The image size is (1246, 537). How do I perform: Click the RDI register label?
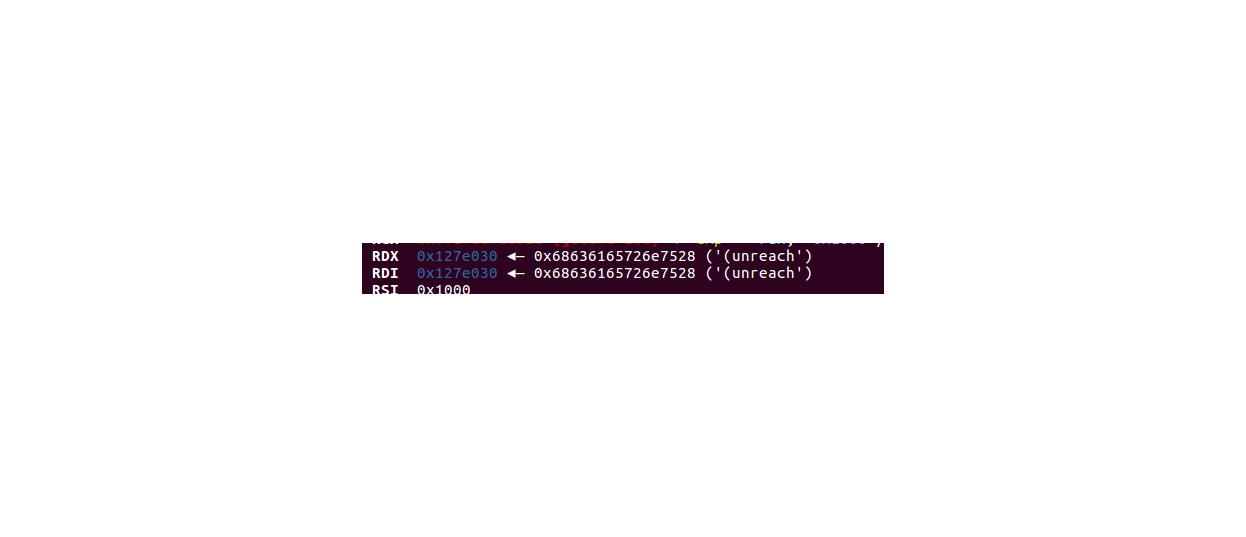tap(385, 273)
